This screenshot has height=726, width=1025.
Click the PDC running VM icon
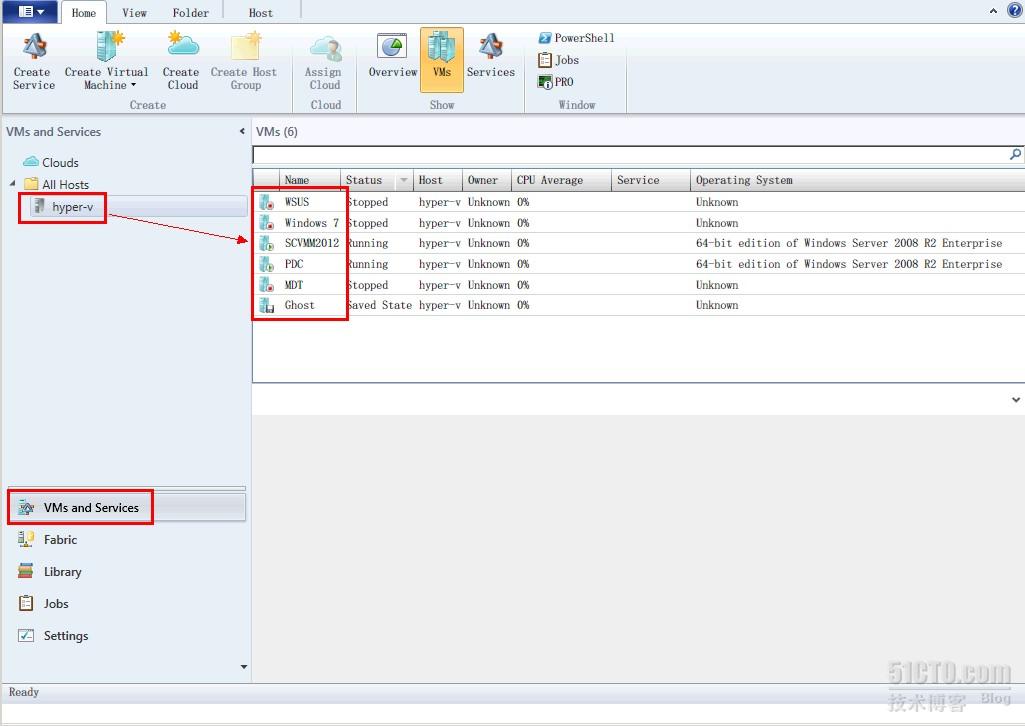(266, 265)
